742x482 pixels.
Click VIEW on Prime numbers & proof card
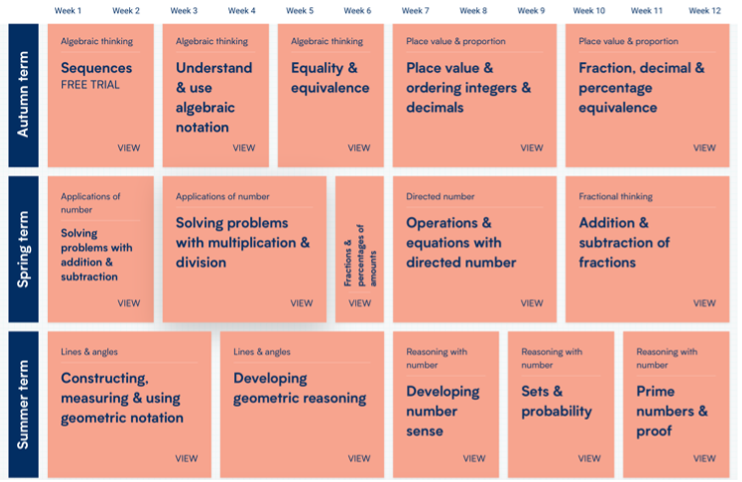coord(704,459)
